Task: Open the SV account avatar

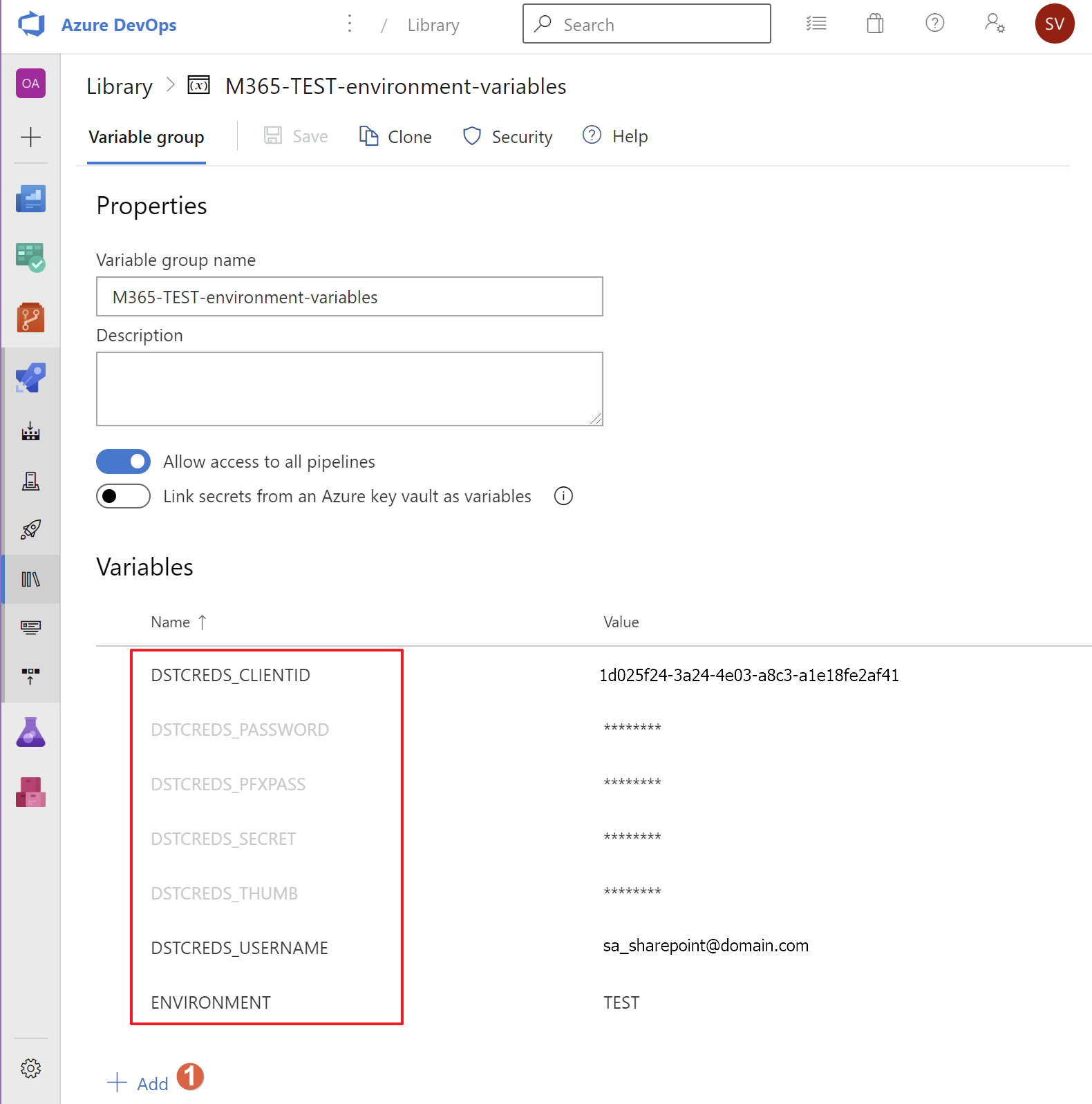Action: coord(1055,23)
